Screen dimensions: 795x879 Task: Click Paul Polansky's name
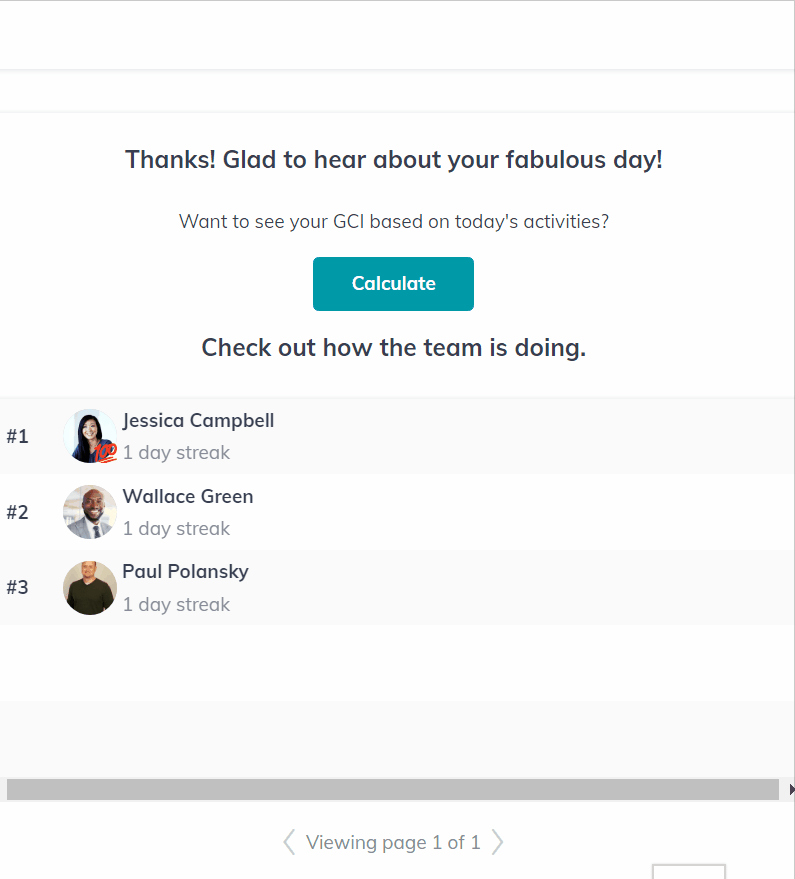[185, 571]
